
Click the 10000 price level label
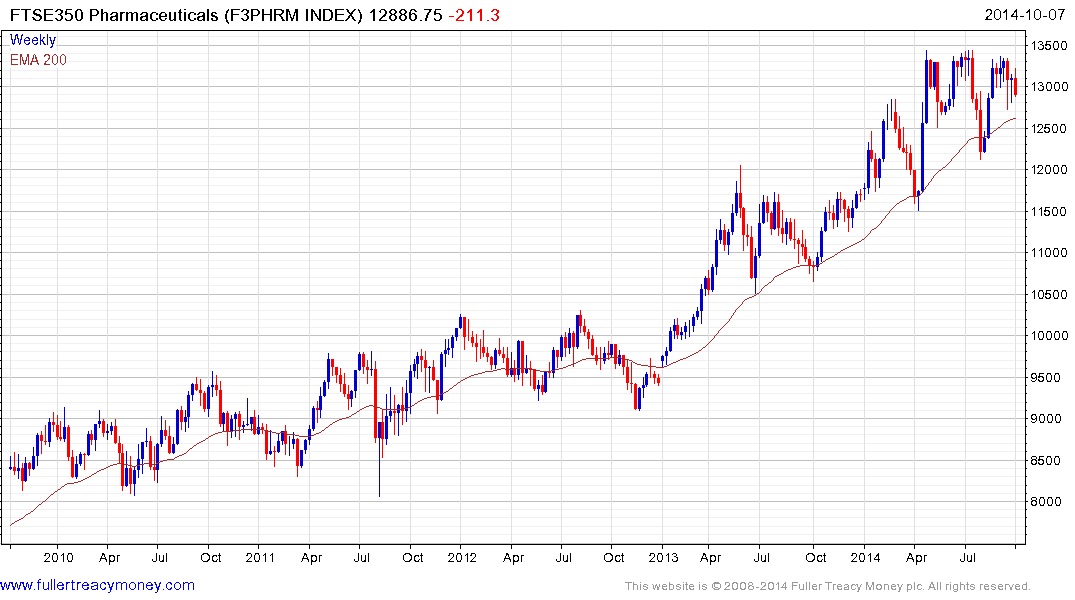pos(1049,335)
